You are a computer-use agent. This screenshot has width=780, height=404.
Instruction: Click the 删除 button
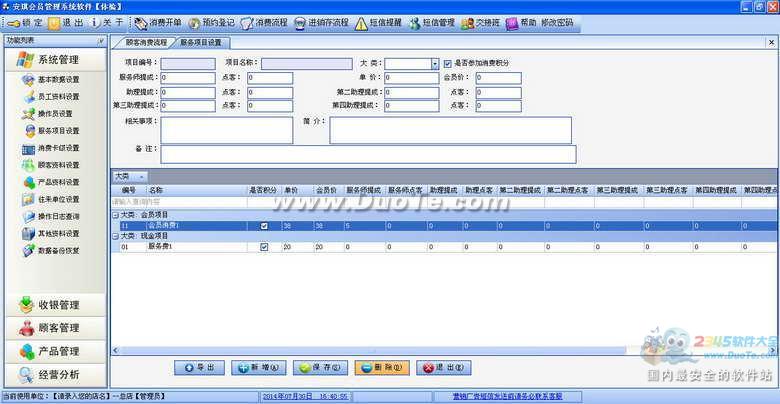(x=382, y=368)
